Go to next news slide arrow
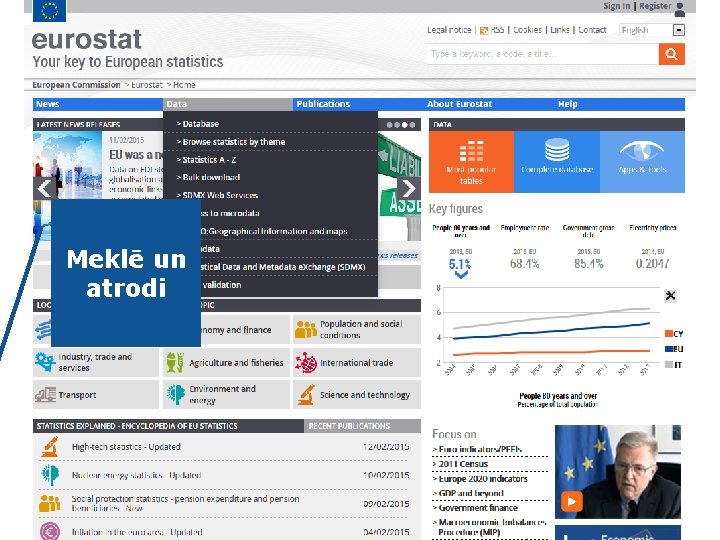720x540 pixels. (x=409, y=188)
